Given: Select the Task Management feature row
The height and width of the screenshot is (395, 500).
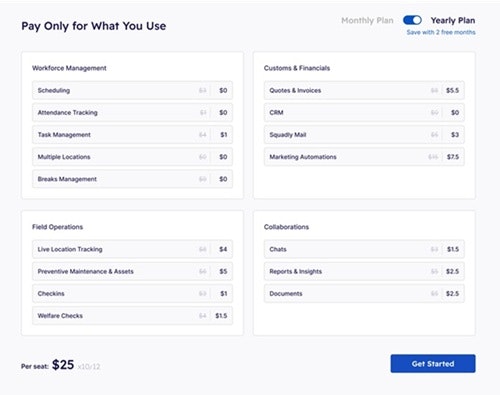Looking at the screenshot, I should (x=132, y=135).
